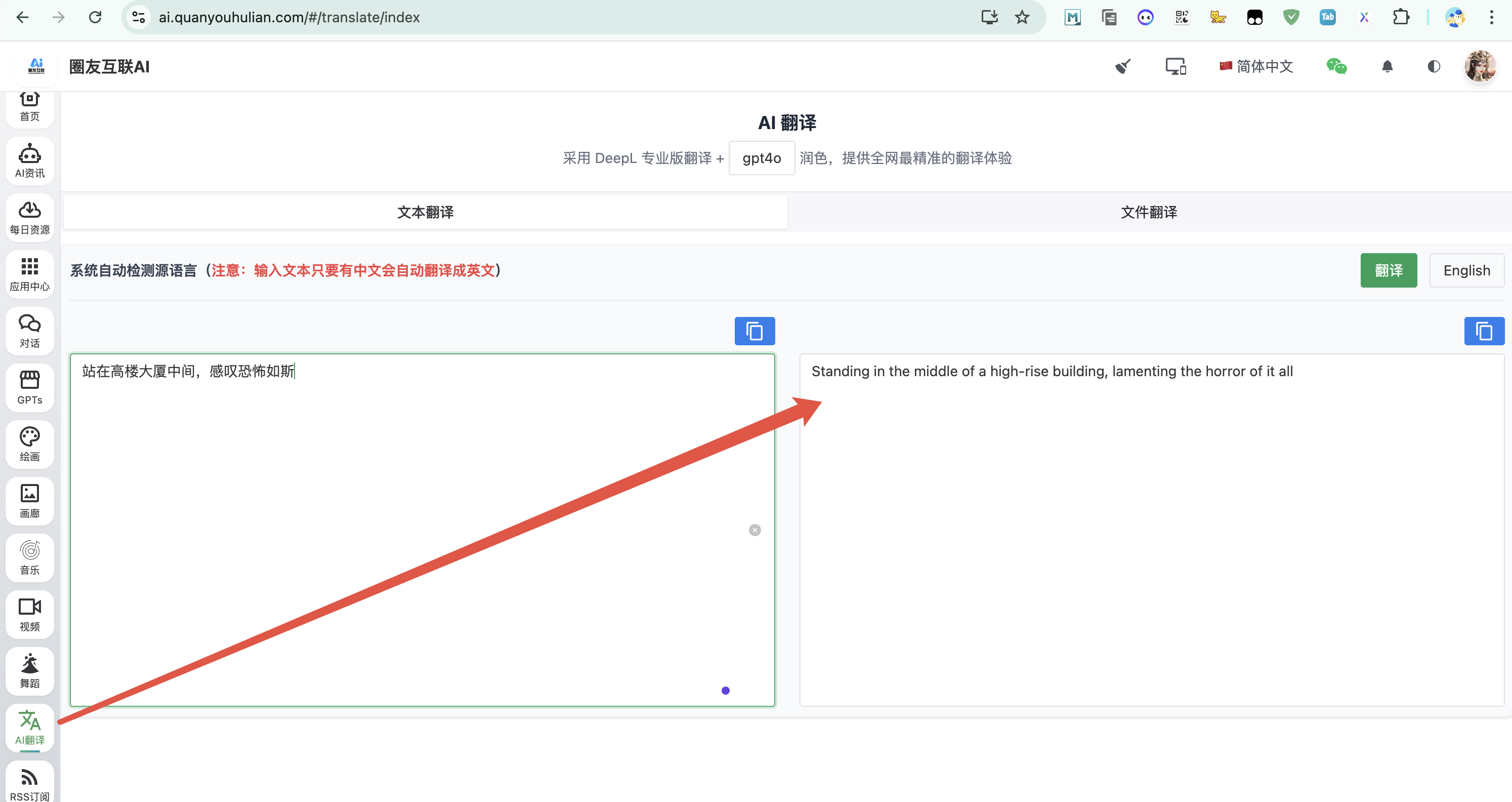Open the gpt4o model selector
The image size is (1512, 802).
click(x=761, y=158)
